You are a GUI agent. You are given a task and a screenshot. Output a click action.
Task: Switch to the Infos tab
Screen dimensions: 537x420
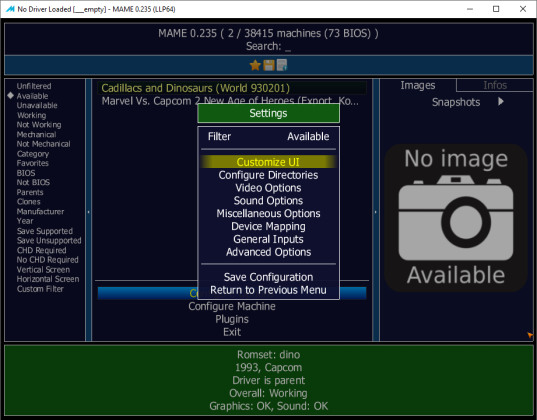[x=495, y=85]
